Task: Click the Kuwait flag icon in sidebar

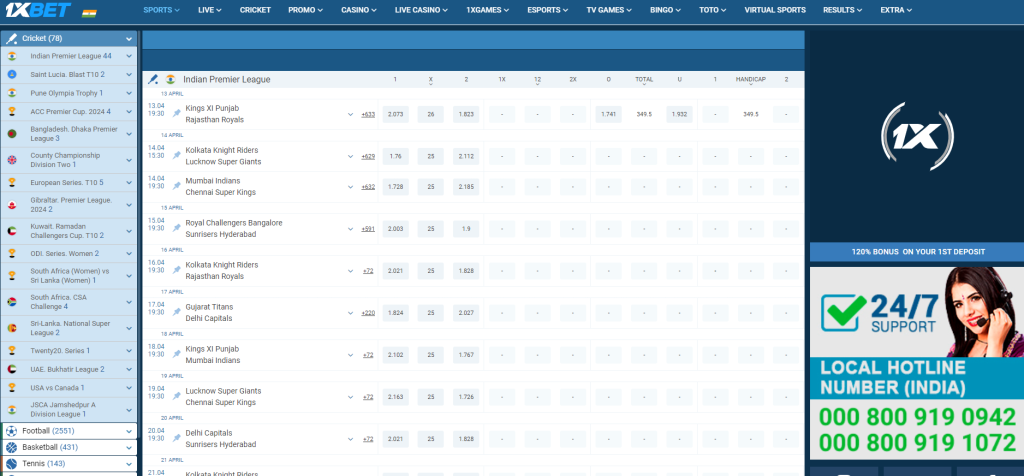Action: tap(12, 230)
